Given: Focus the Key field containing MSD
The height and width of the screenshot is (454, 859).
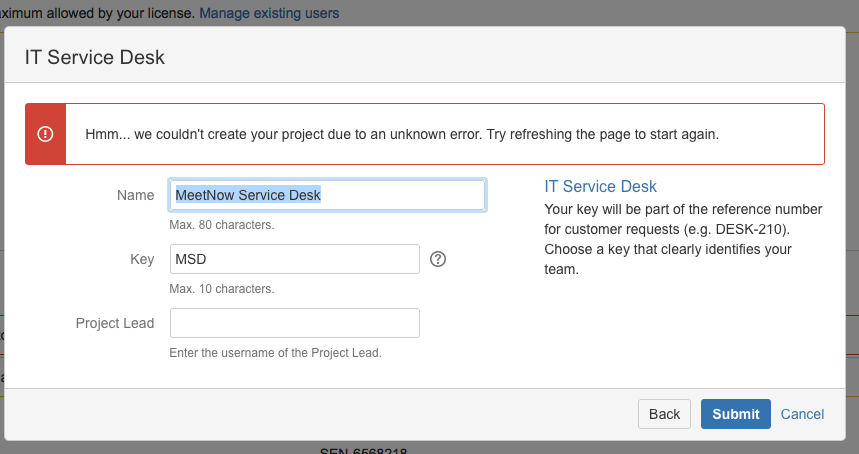Looking at the screenshot, I should click(294, 259).
